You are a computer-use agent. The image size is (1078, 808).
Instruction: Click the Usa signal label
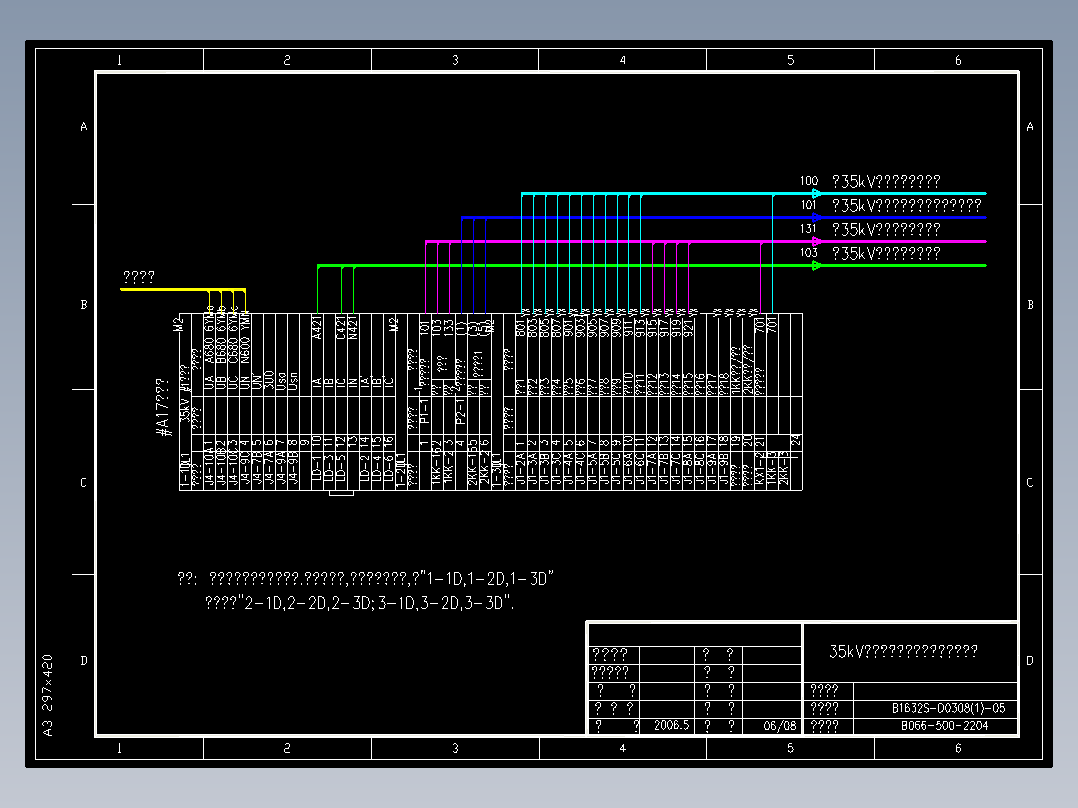click(281, 382)
